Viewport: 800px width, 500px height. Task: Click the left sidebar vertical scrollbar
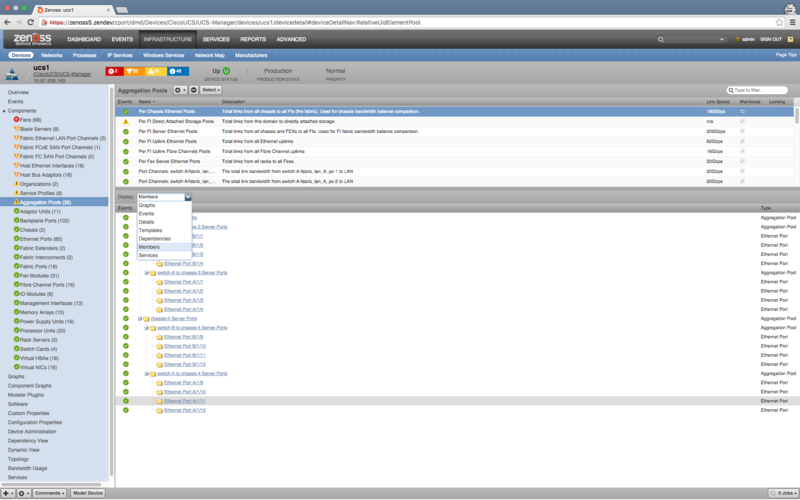(111, 281)
